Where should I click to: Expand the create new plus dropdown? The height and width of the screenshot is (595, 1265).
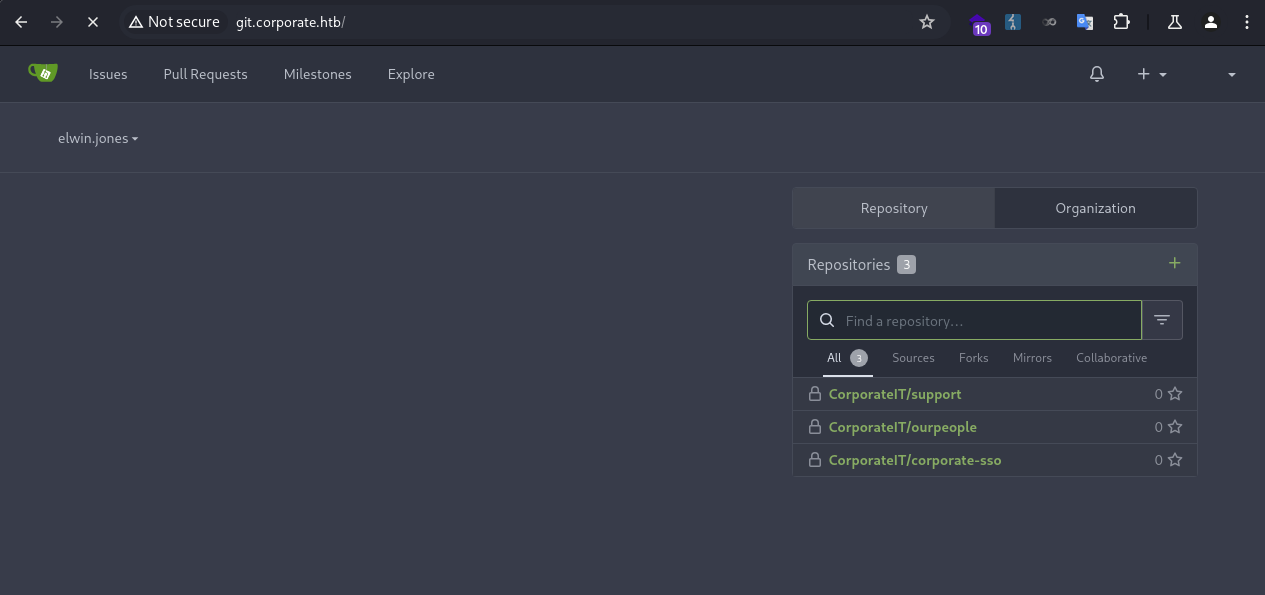point(1152,74)
